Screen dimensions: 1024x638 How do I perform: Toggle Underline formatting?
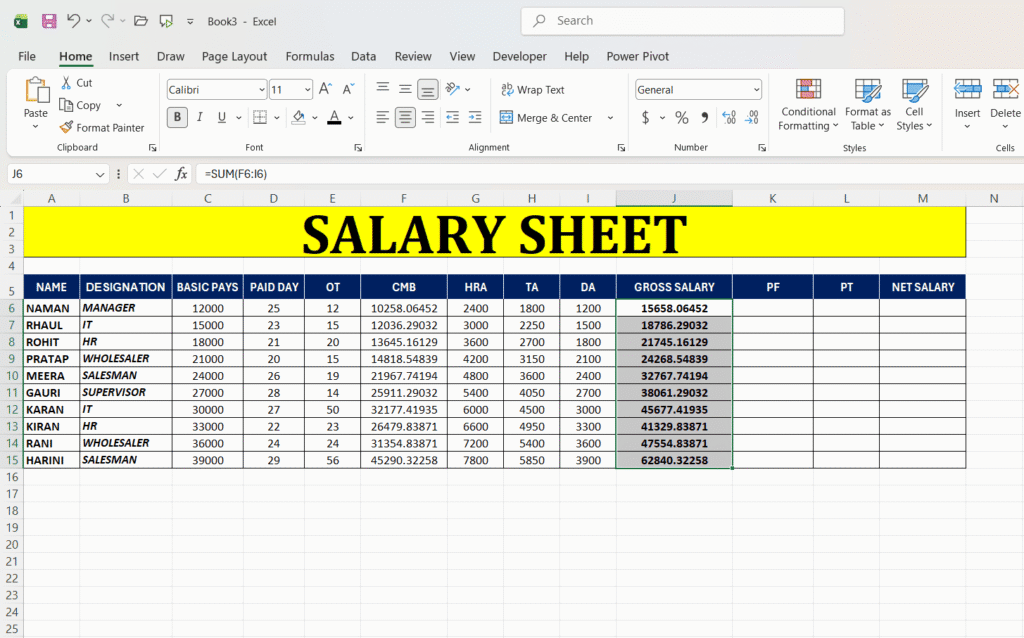click(x=222, y=118)
